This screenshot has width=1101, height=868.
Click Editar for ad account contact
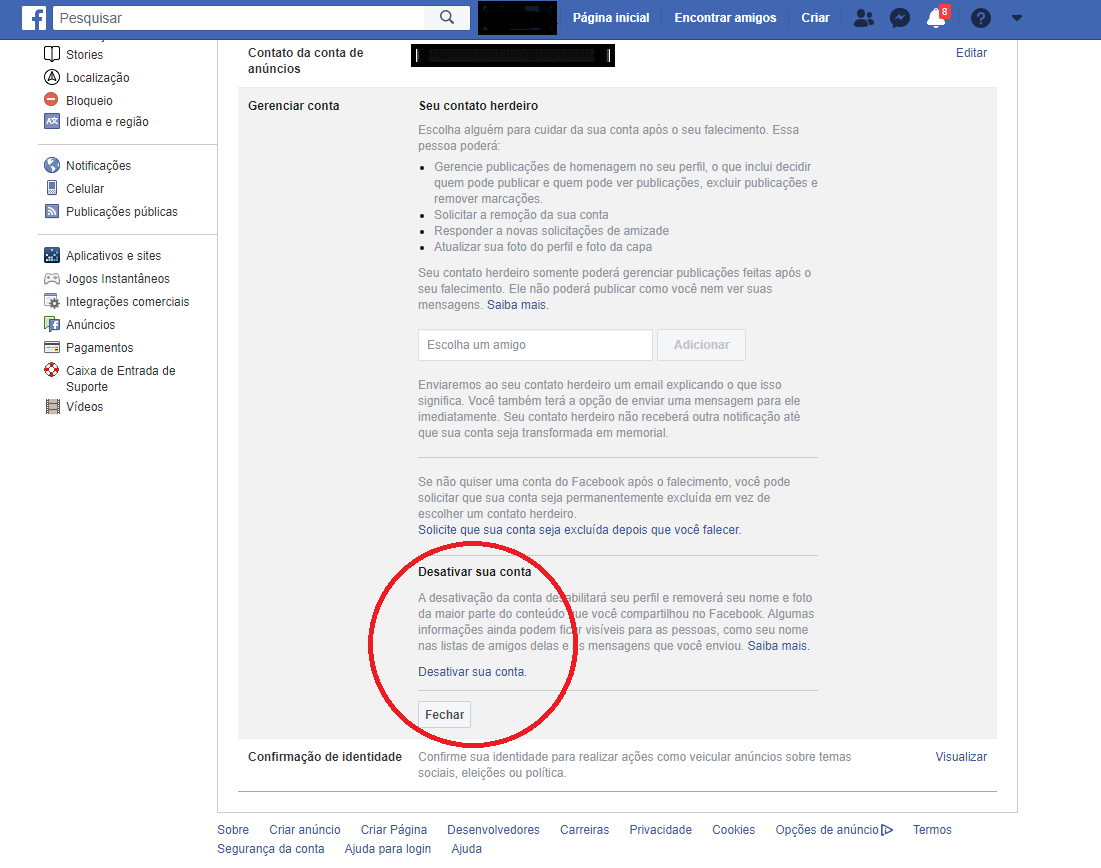coord(971,53)
